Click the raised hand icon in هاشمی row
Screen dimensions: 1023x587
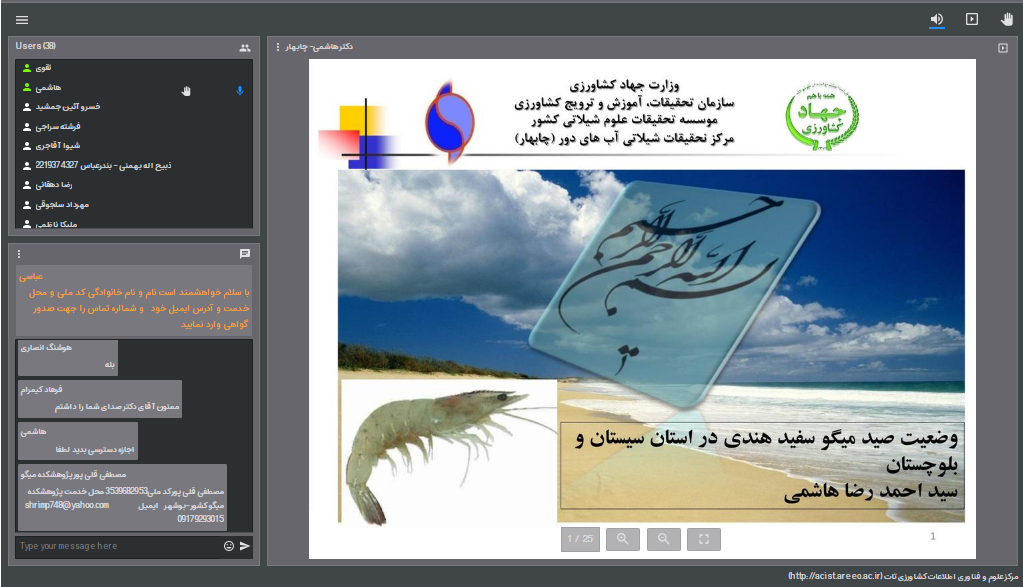[x=185, y=91]
